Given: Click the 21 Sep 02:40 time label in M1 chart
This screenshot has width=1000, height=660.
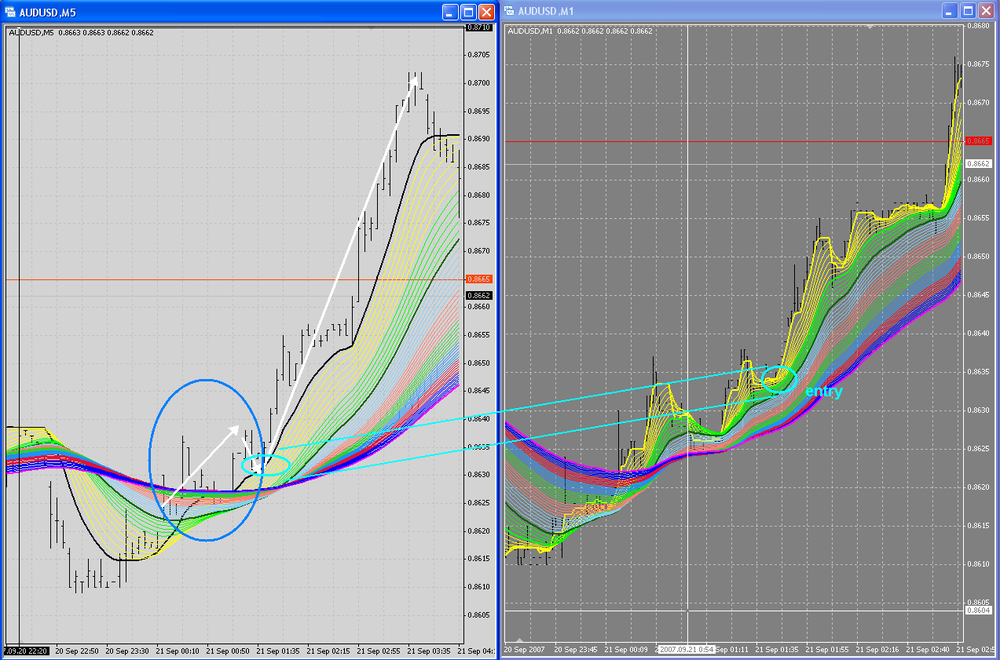Looking at the screenshot, I should [x=929, y=650].
